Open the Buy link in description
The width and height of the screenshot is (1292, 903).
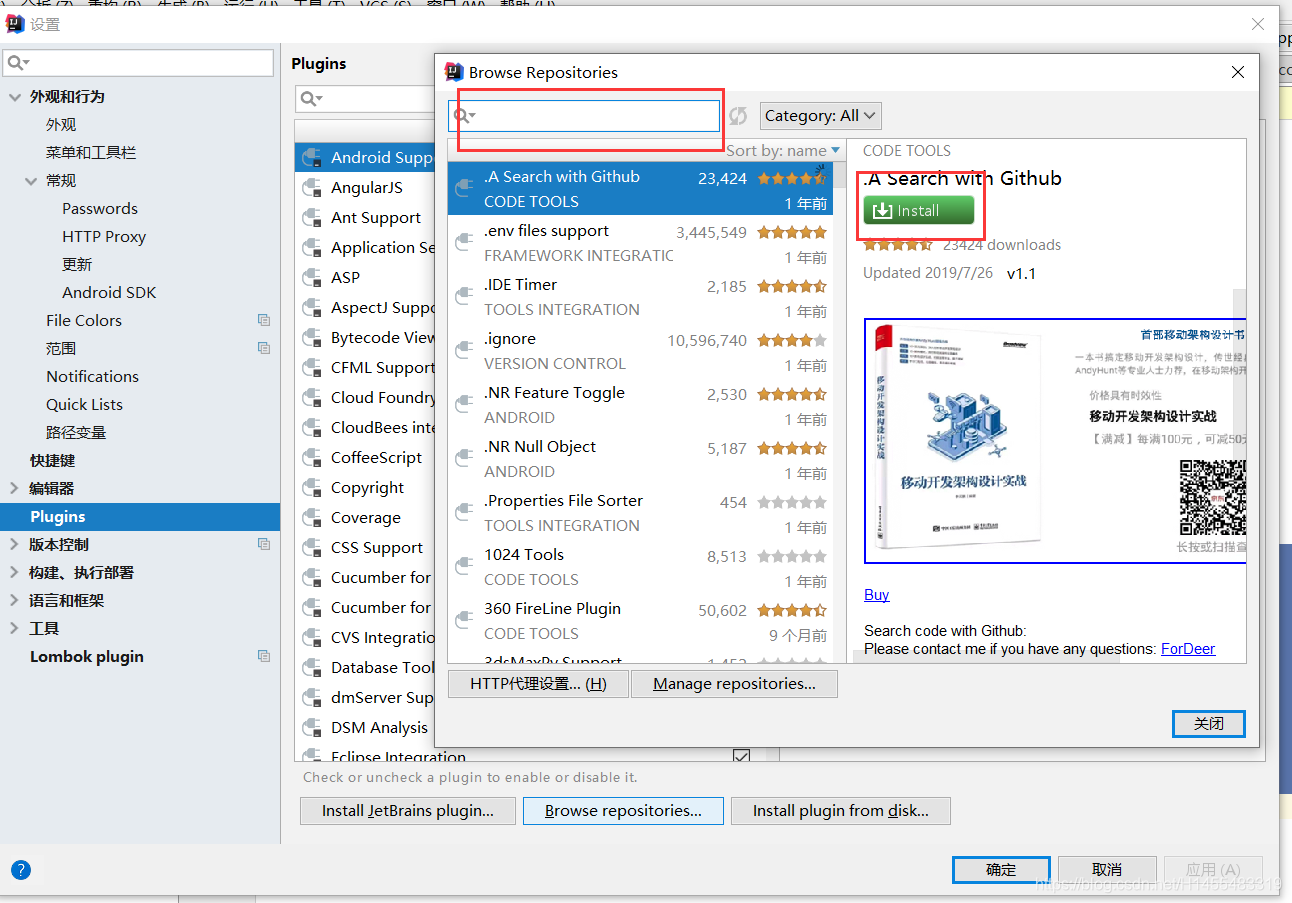coord(876,595)
